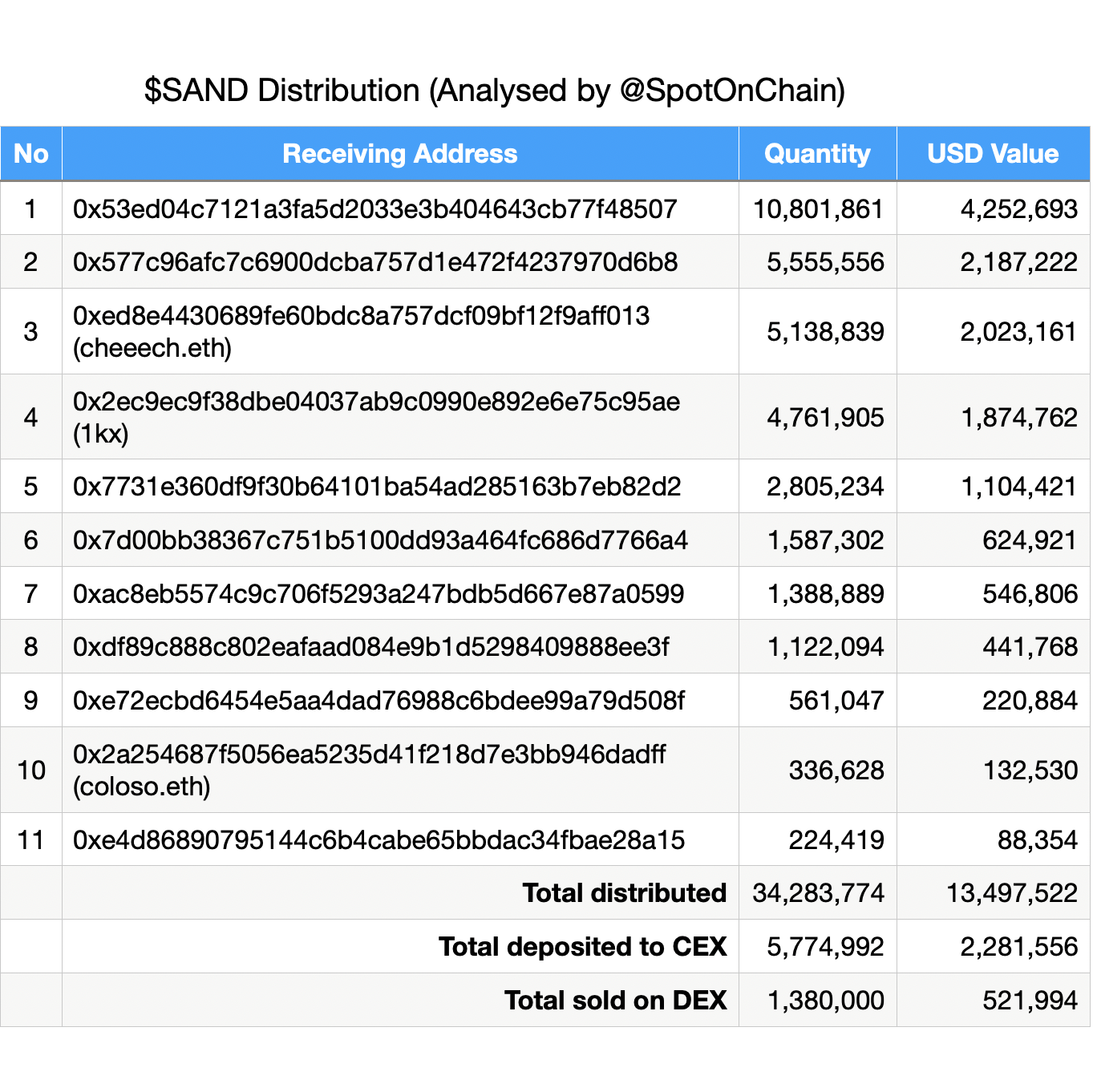Click the 'No' column header
The height and width of the screenshot is (1092, 1097).
coord(31,153)
